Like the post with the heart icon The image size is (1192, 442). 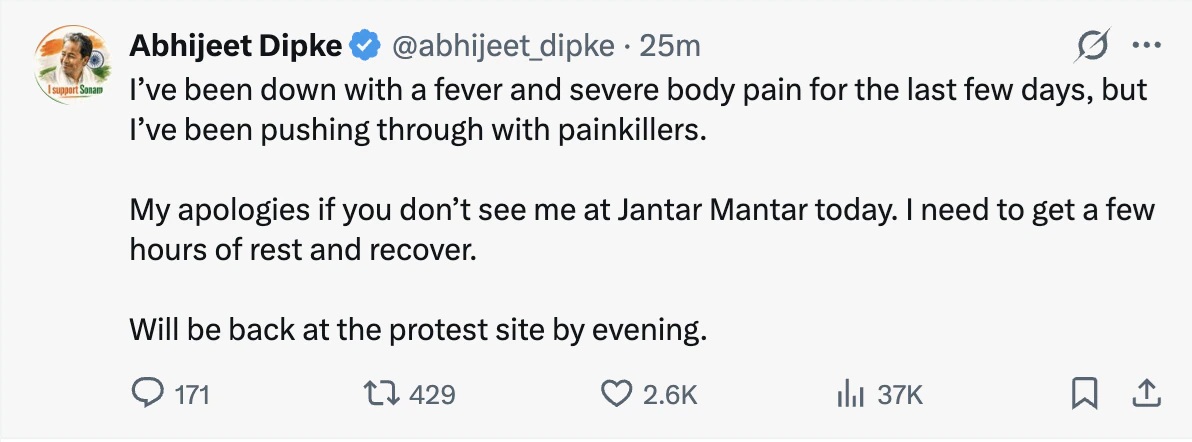pos(617,394)
